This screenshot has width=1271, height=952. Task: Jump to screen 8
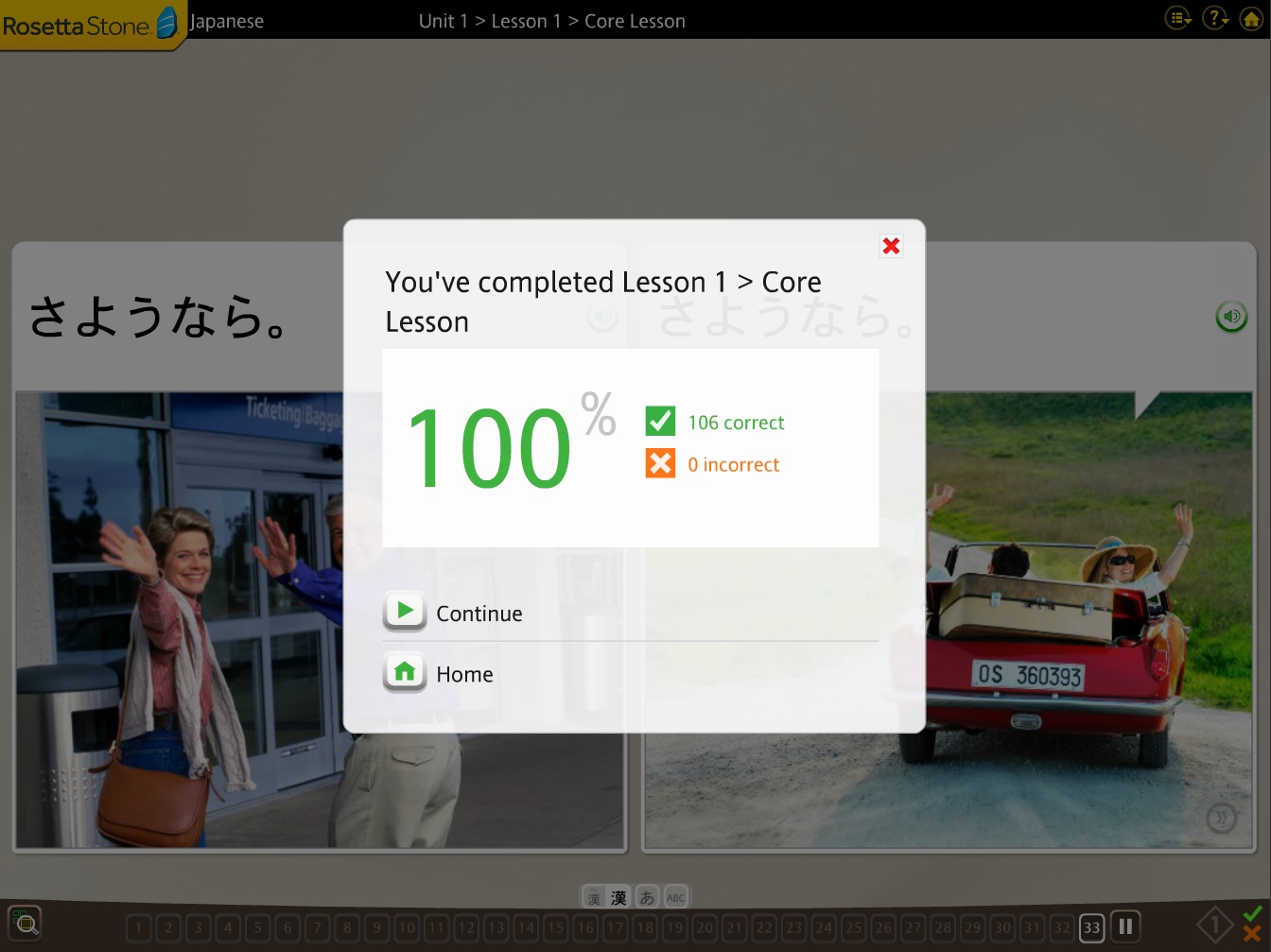(347, 927)
